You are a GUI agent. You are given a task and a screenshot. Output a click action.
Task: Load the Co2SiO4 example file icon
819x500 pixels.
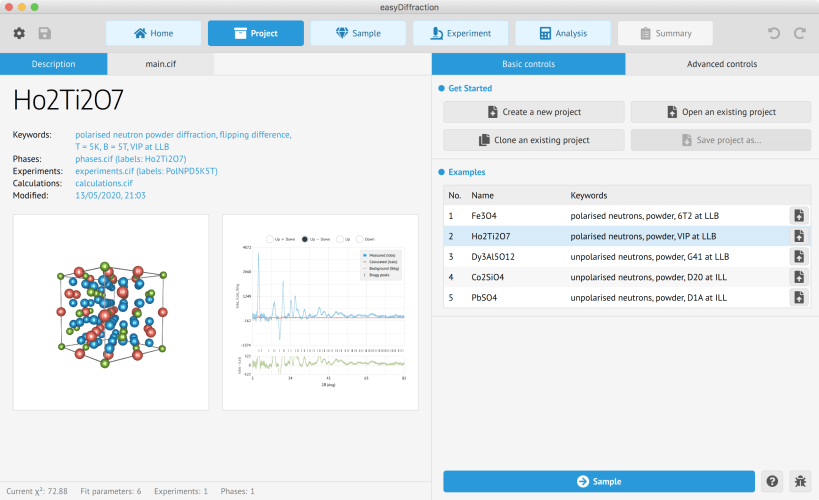pos(799,277)
